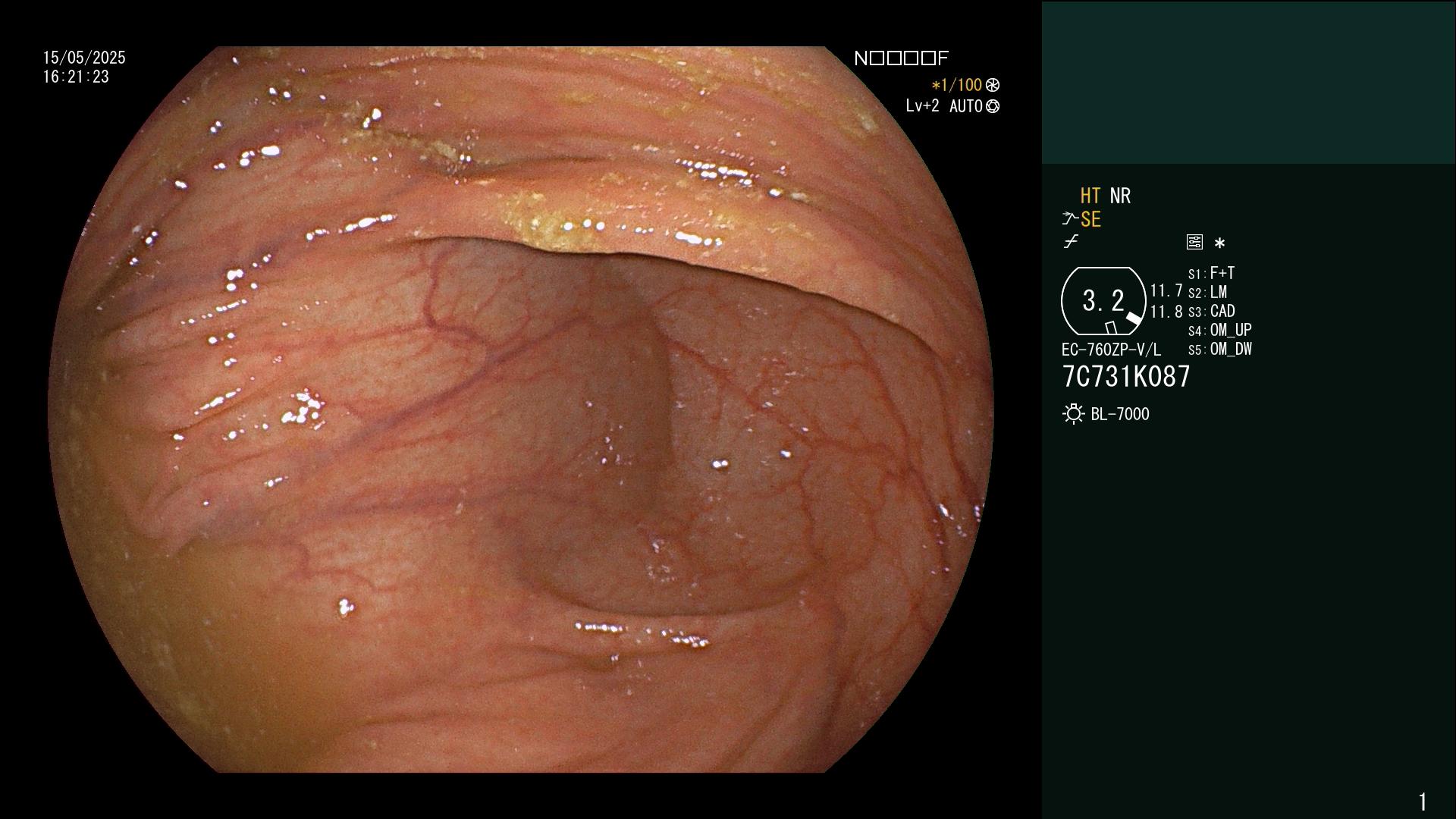Click the S1: F+T switch assignment
The height and width of the screenshot is (819, 1456).
coord(1211,273)
